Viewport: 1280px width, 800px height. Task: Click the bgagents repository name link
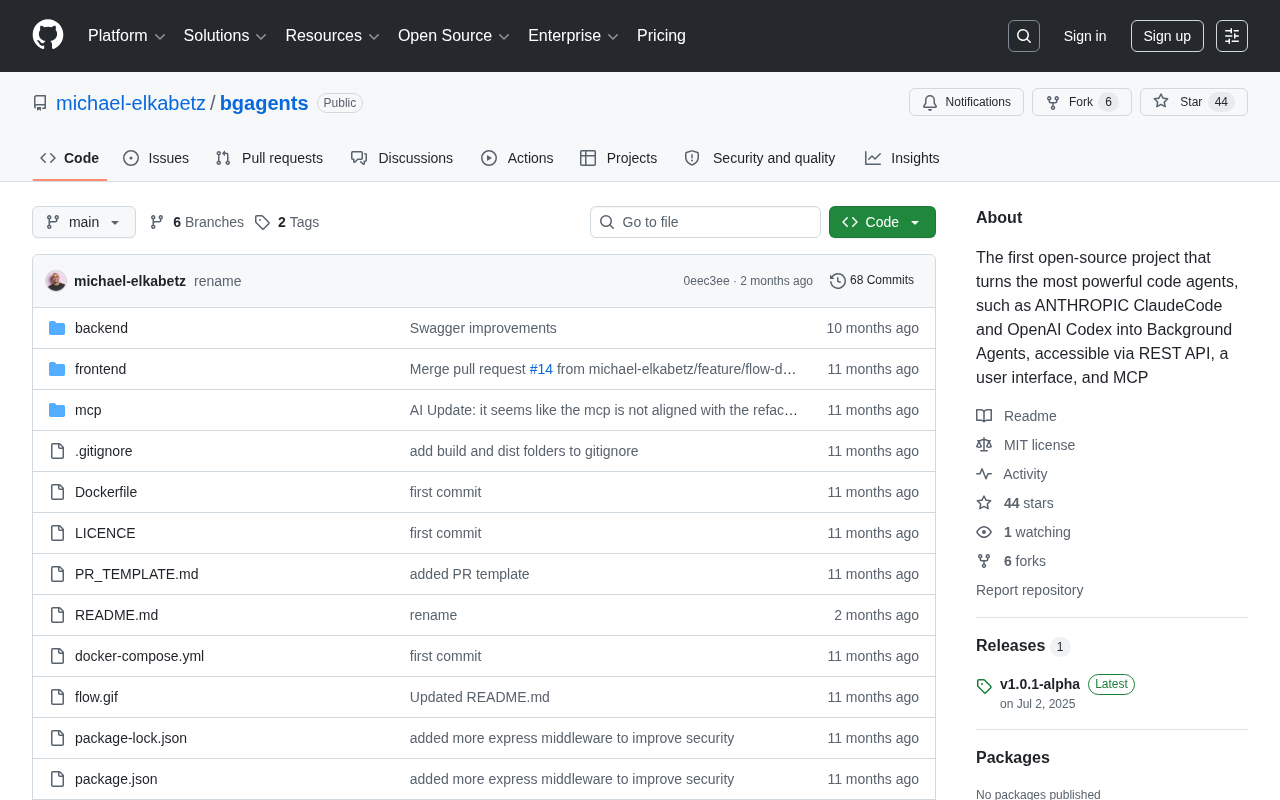(264, 103)
